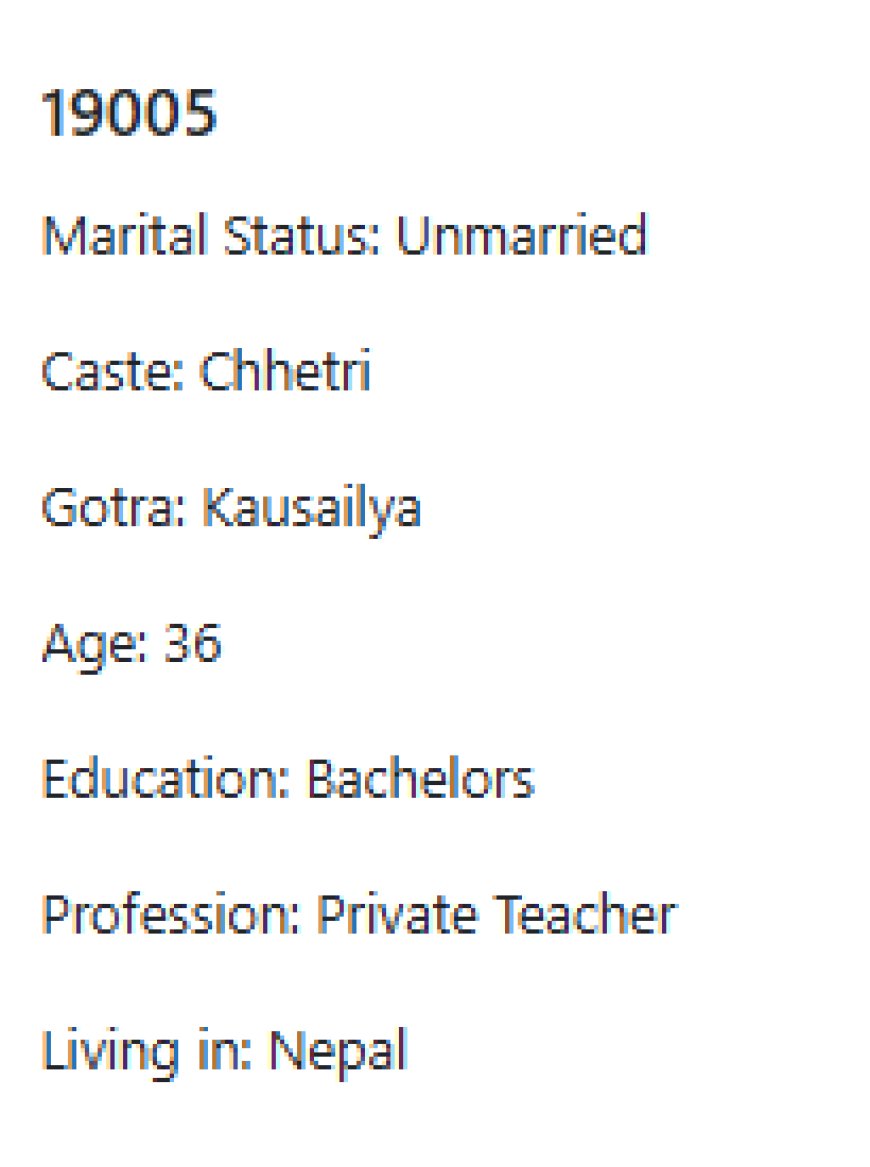Click the digit 5 ending the 19005 heading

(x=198, y=113)
